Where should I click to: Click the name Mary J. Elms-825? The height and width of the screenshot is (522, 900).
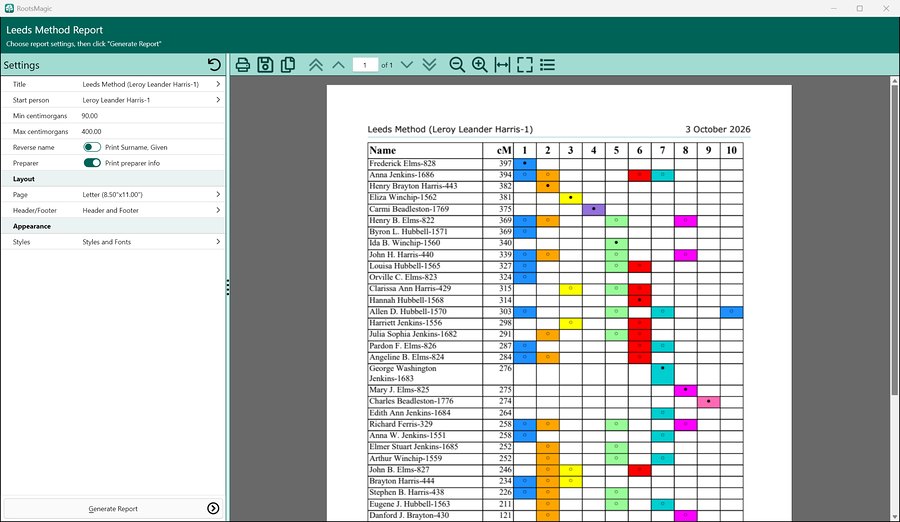pyautogui.click(x=399, y=390)
